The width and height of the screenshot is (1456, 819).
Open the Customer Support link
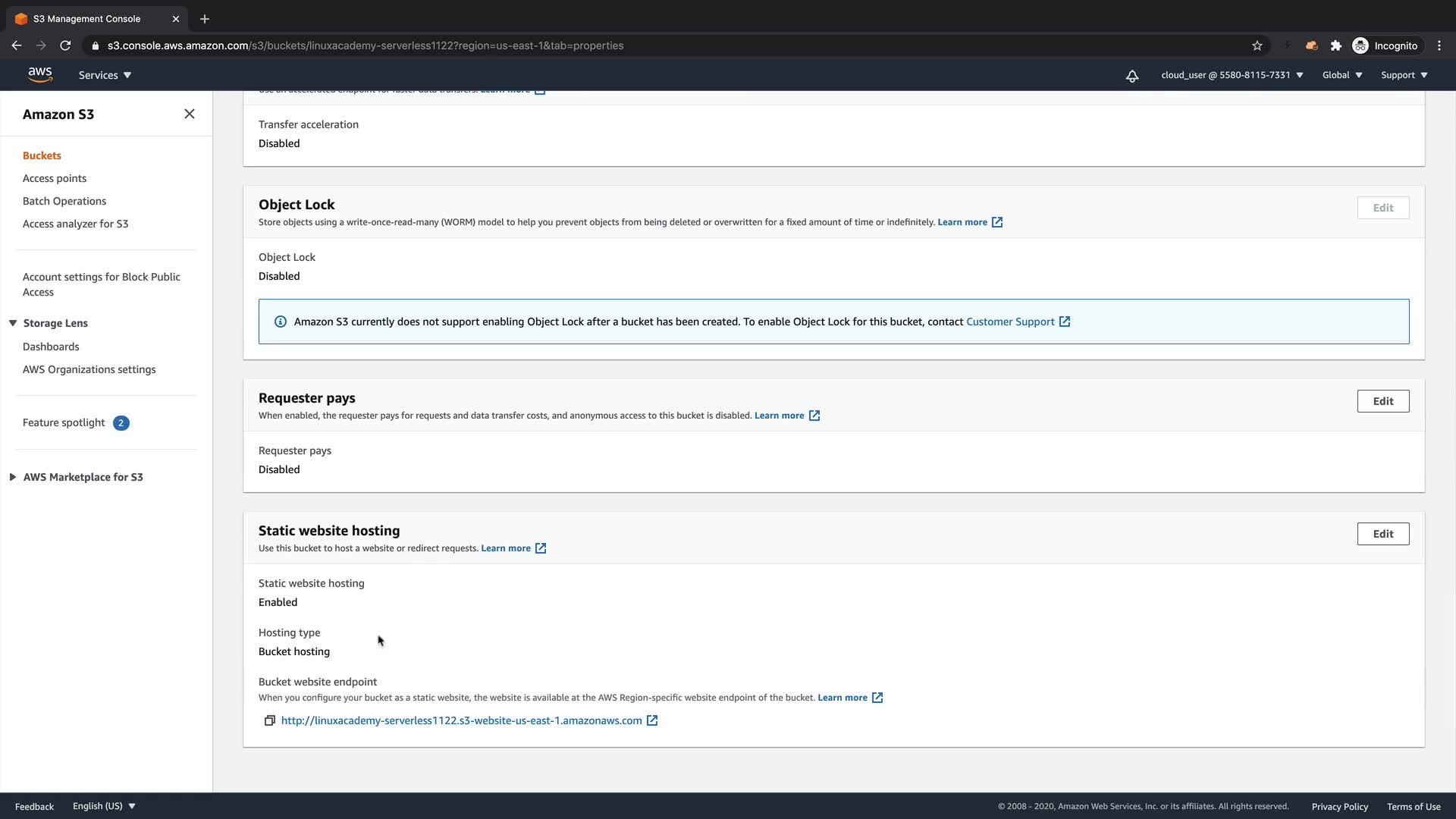tap(1009, 322)
